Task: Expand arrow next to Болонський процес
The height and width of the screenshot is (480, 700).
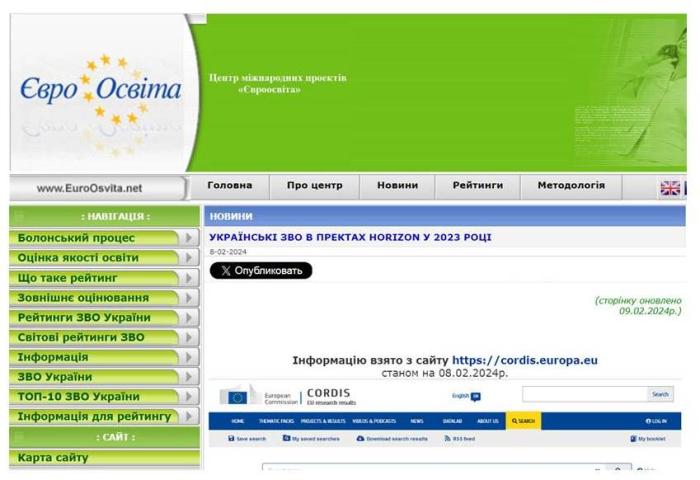Action: [188, 238]
